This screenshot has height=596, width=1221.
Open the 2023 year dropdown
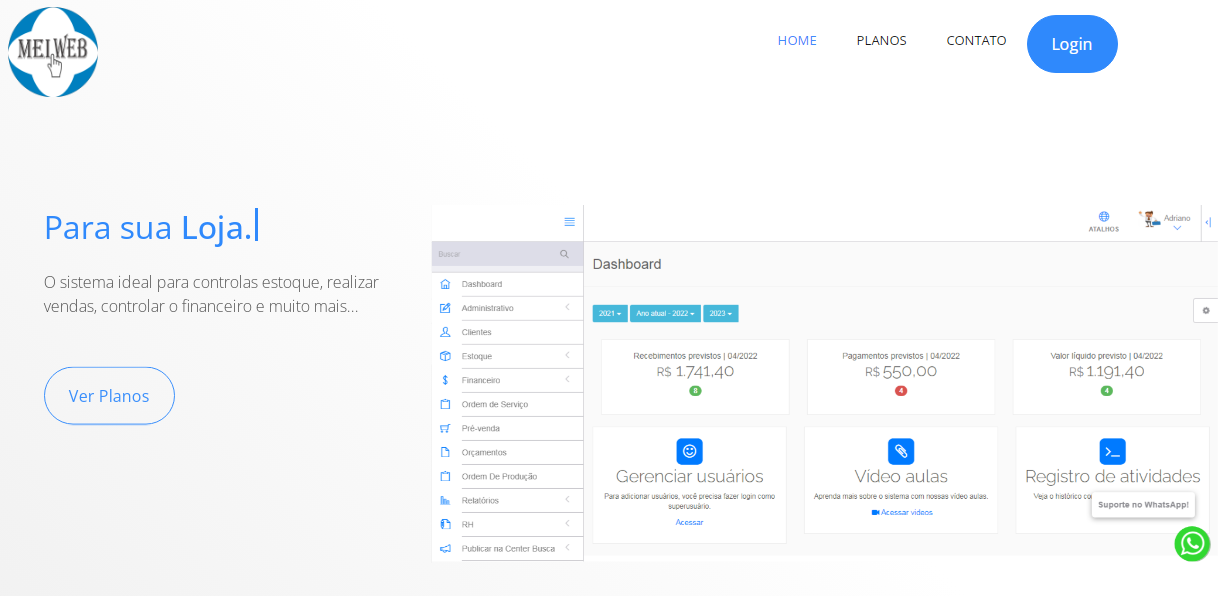tap(720, 314)
